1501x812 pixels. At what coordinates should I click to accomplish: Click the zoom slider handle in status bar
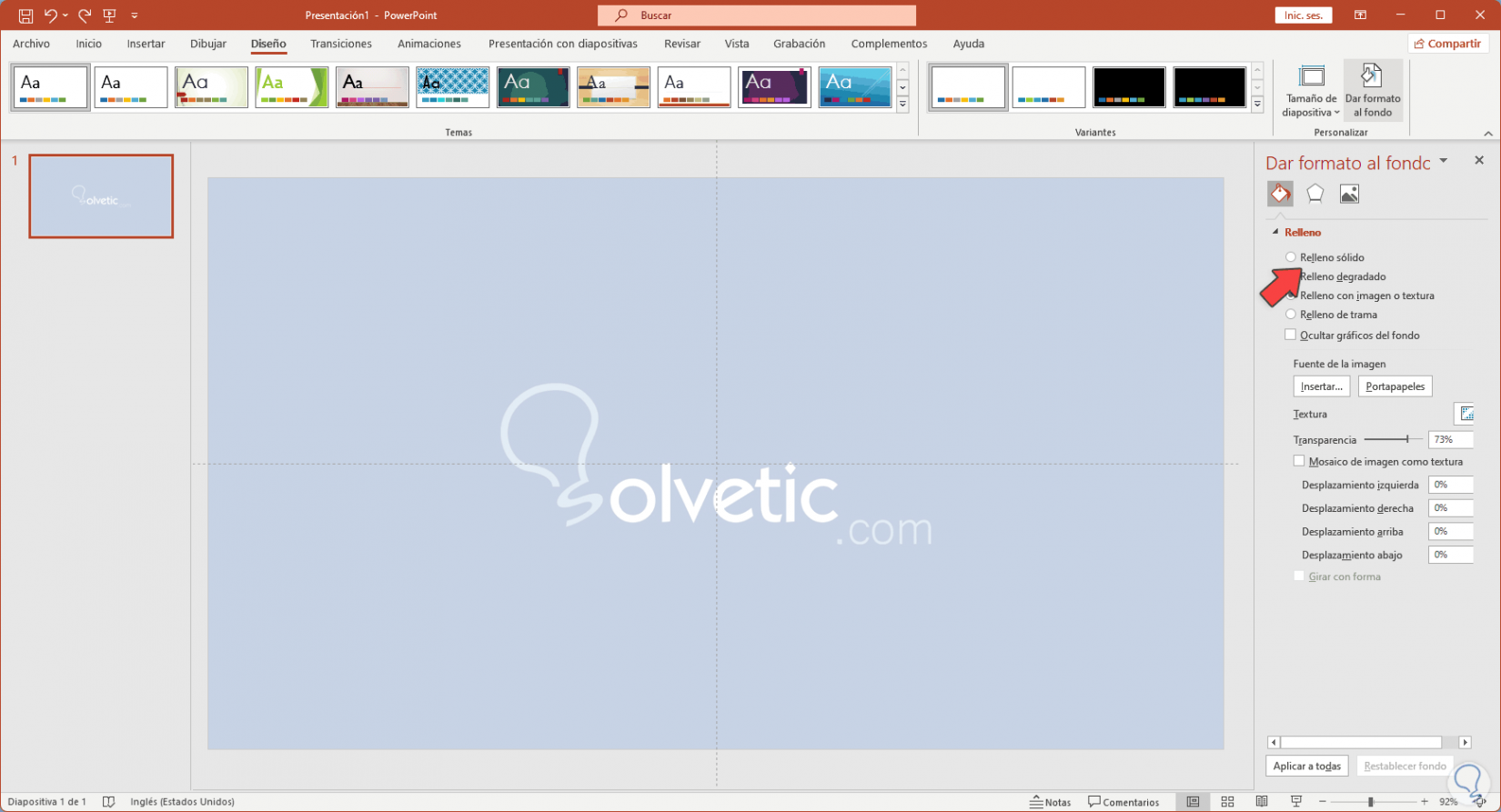coord(1370,801)
